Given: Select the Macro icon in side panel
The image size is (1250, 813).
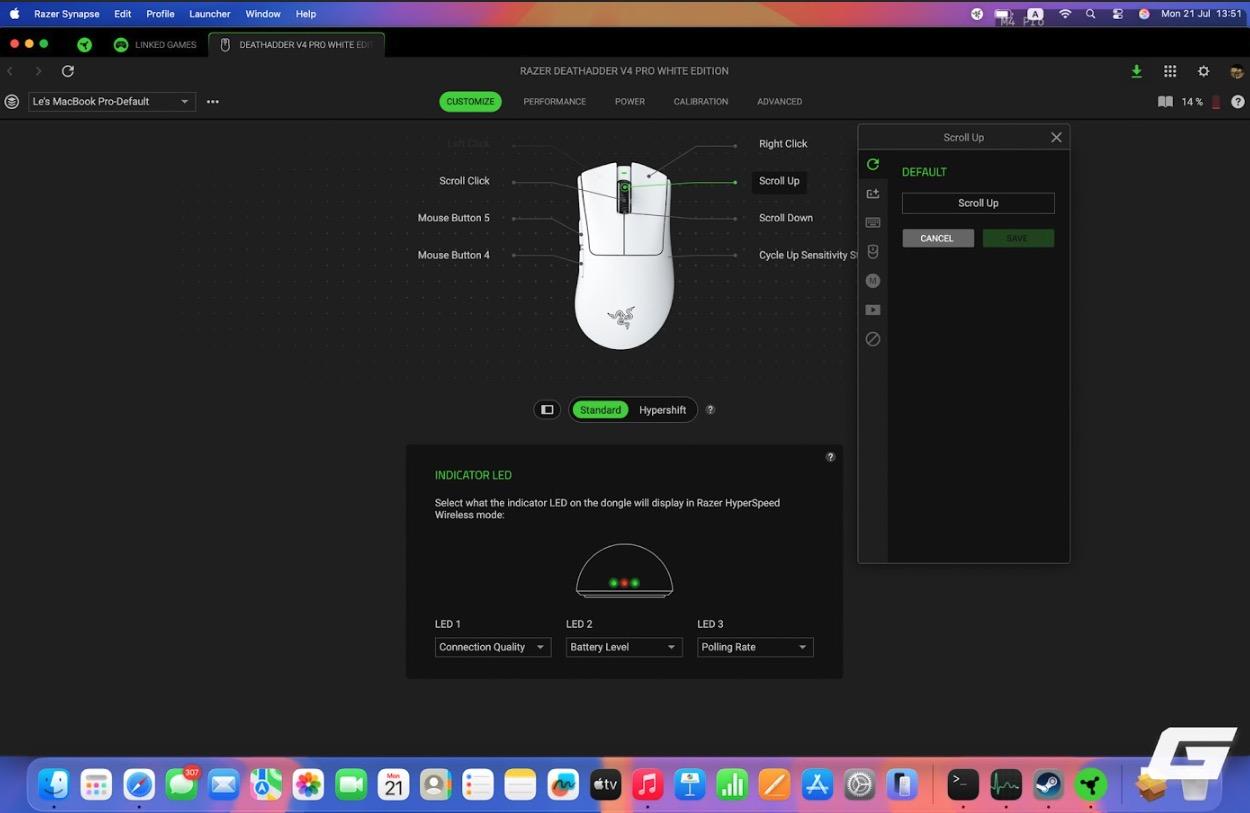Looking at the screenshot, I should 873,281.
